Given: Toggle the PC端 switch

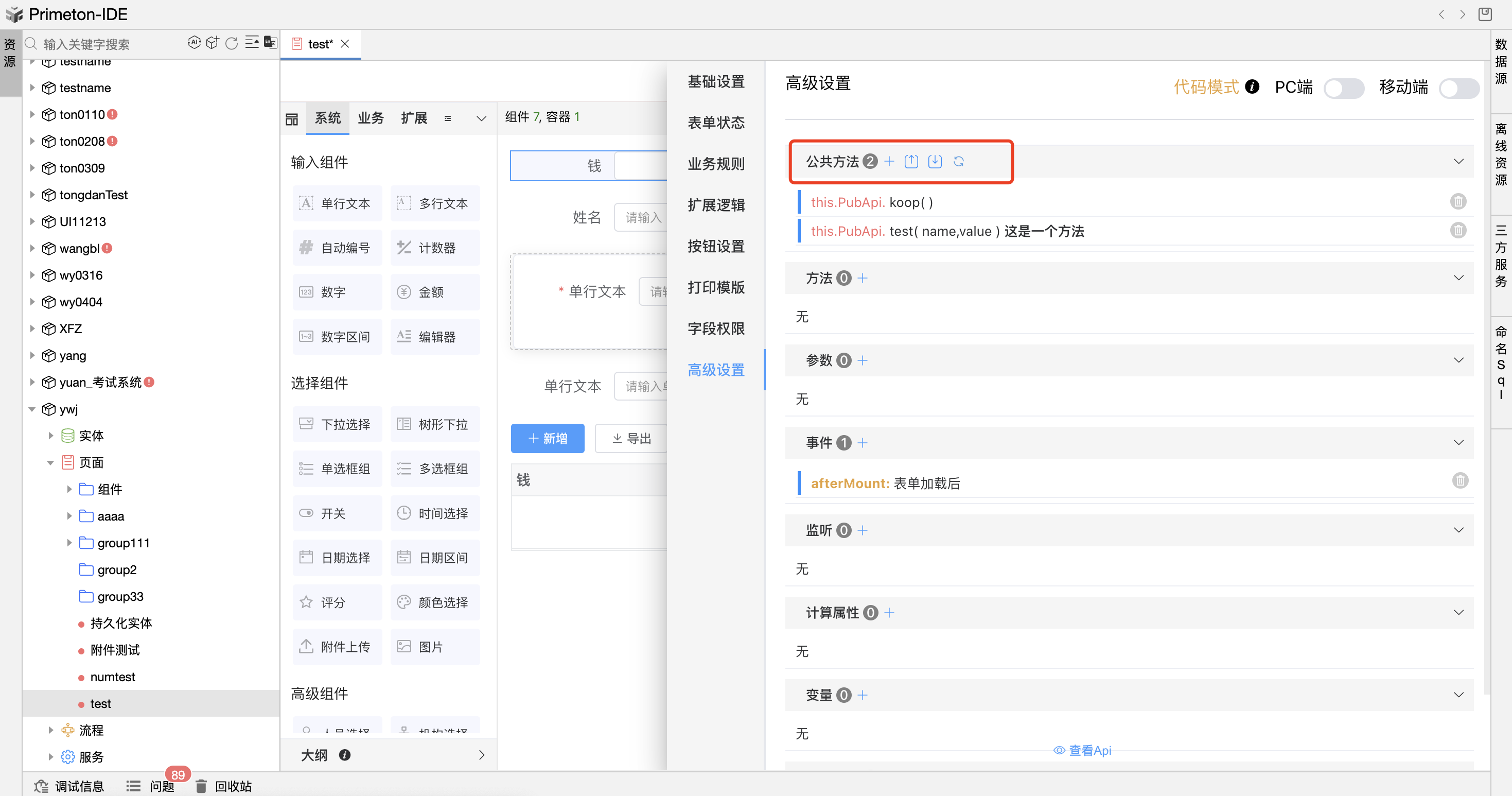Looking at the screenshot, I should [1343, 88].
